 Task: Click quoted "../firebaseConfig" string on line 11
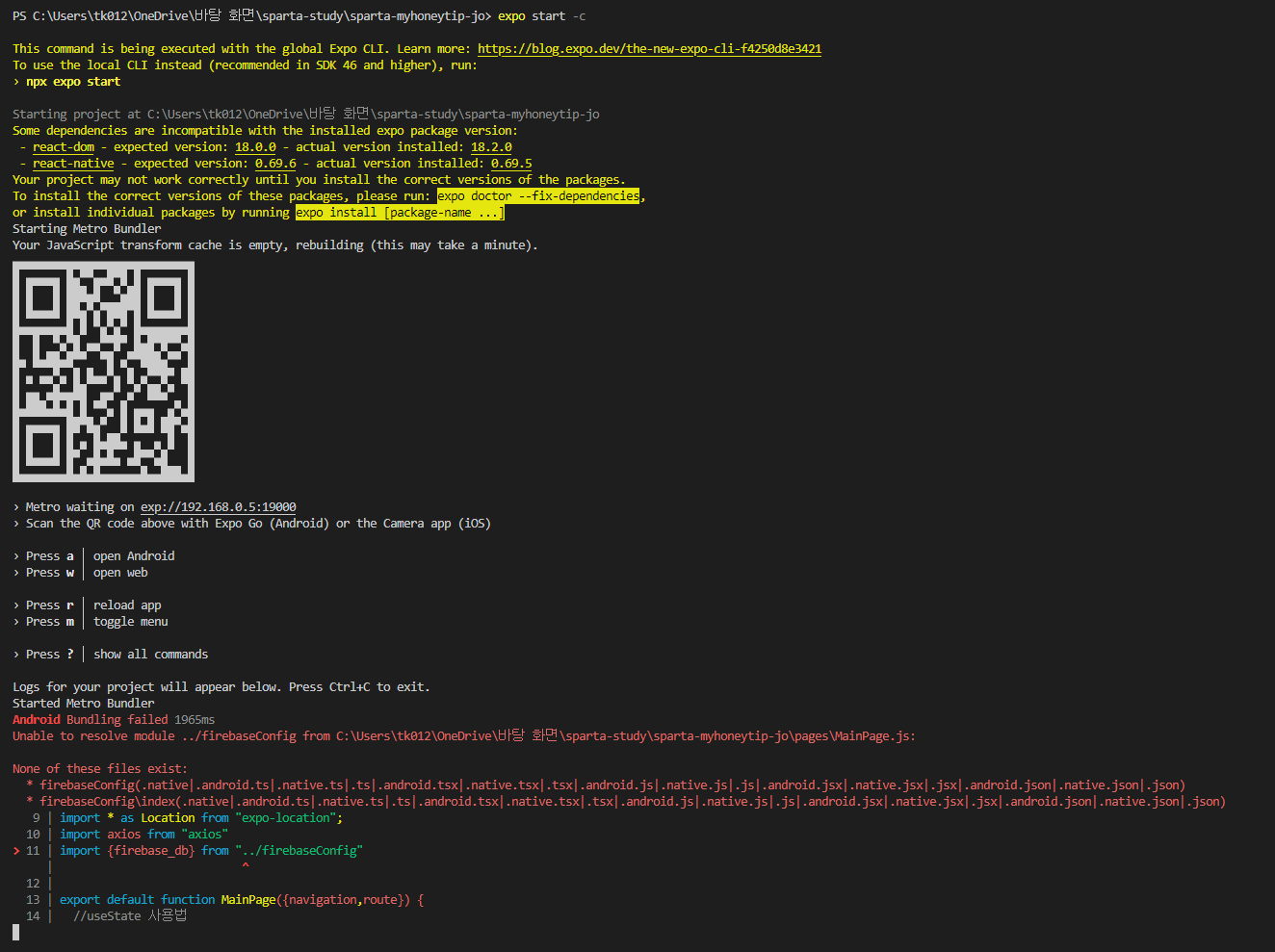pyautogui.click(x=299, y=851)
